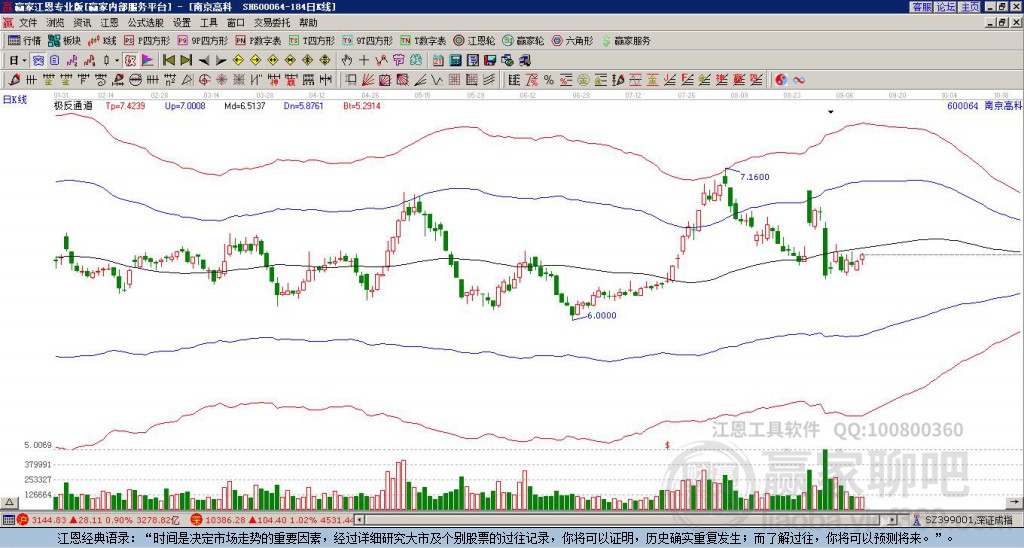Select the crosshair plus cursor tool
Image resolution: width=1024 pixels, height=548 pixels.
pyautogui.click(x=364, y=61)
